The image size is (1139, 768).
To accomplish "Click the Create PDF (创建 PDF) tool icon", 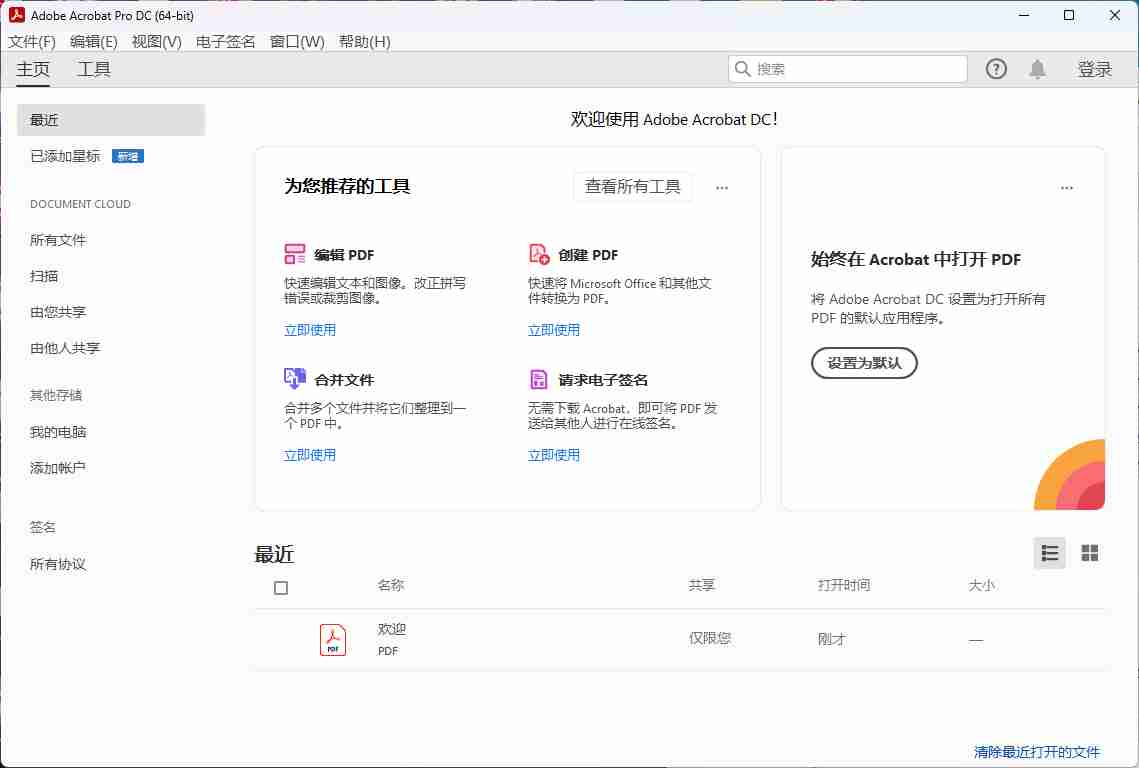I will tap(539, 254).
